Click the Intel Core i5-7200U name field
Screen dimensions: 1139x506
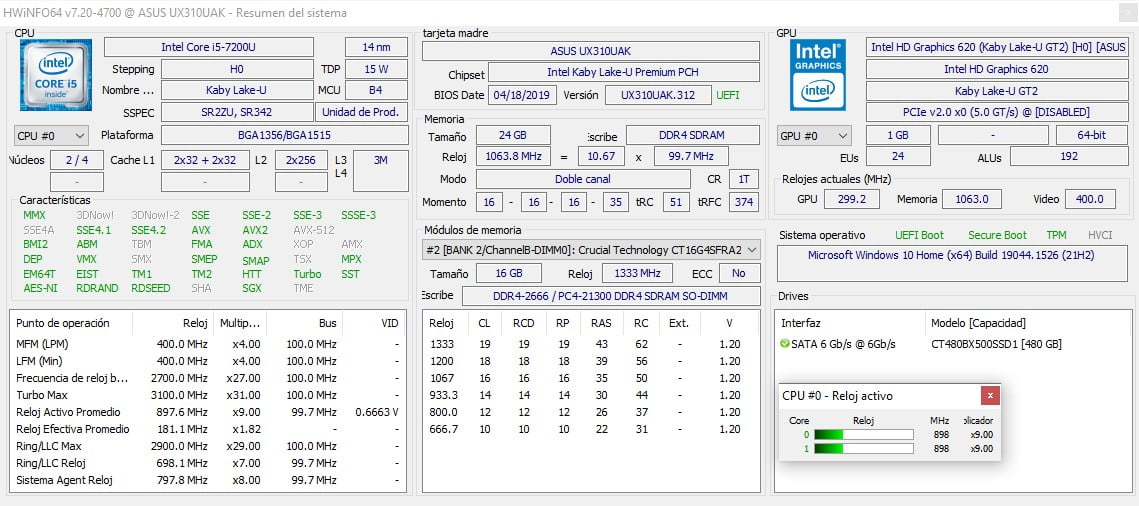(x=208, y=47)
